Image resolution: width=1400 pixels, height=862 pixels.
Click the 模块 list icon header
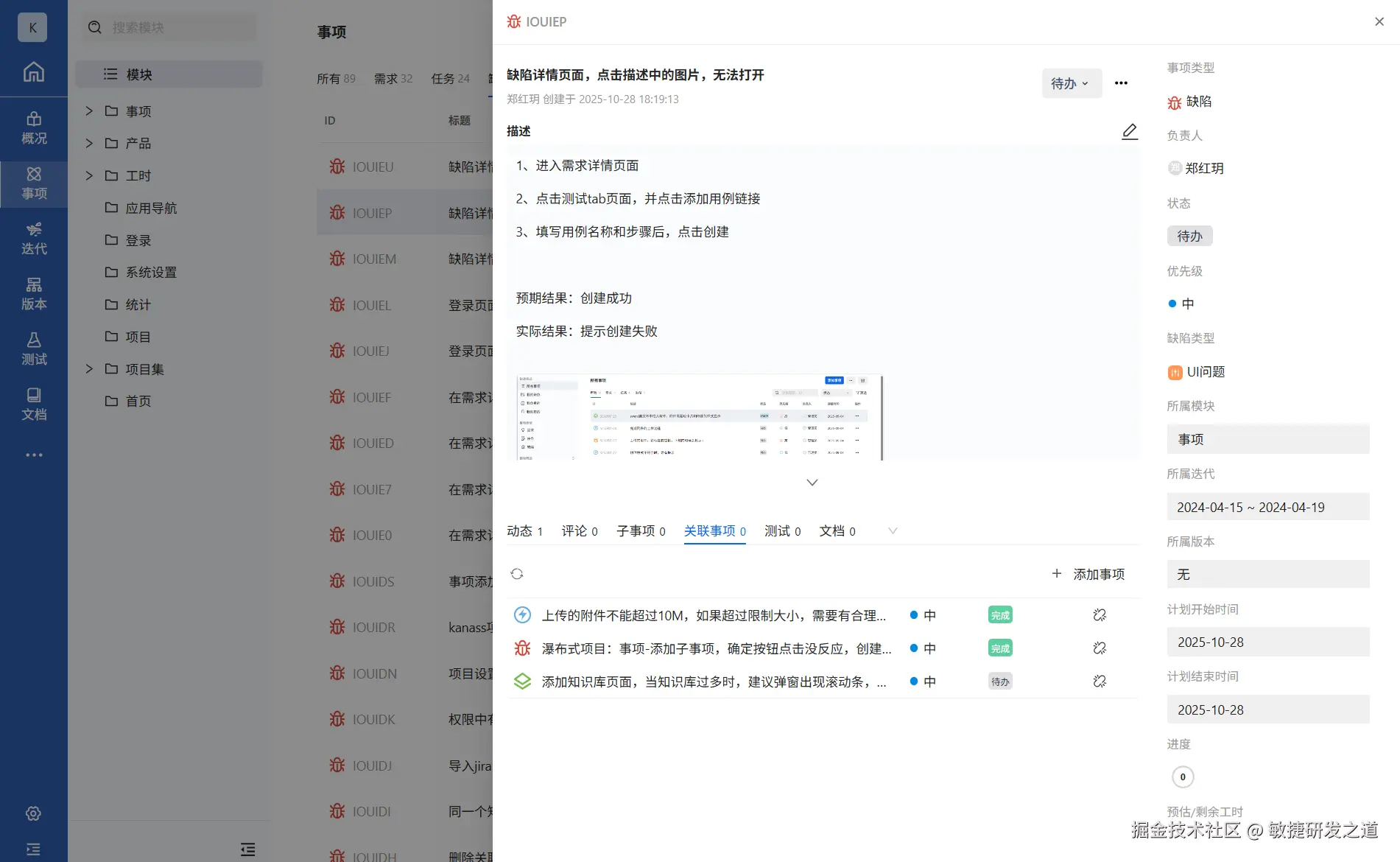click(110, 74)
